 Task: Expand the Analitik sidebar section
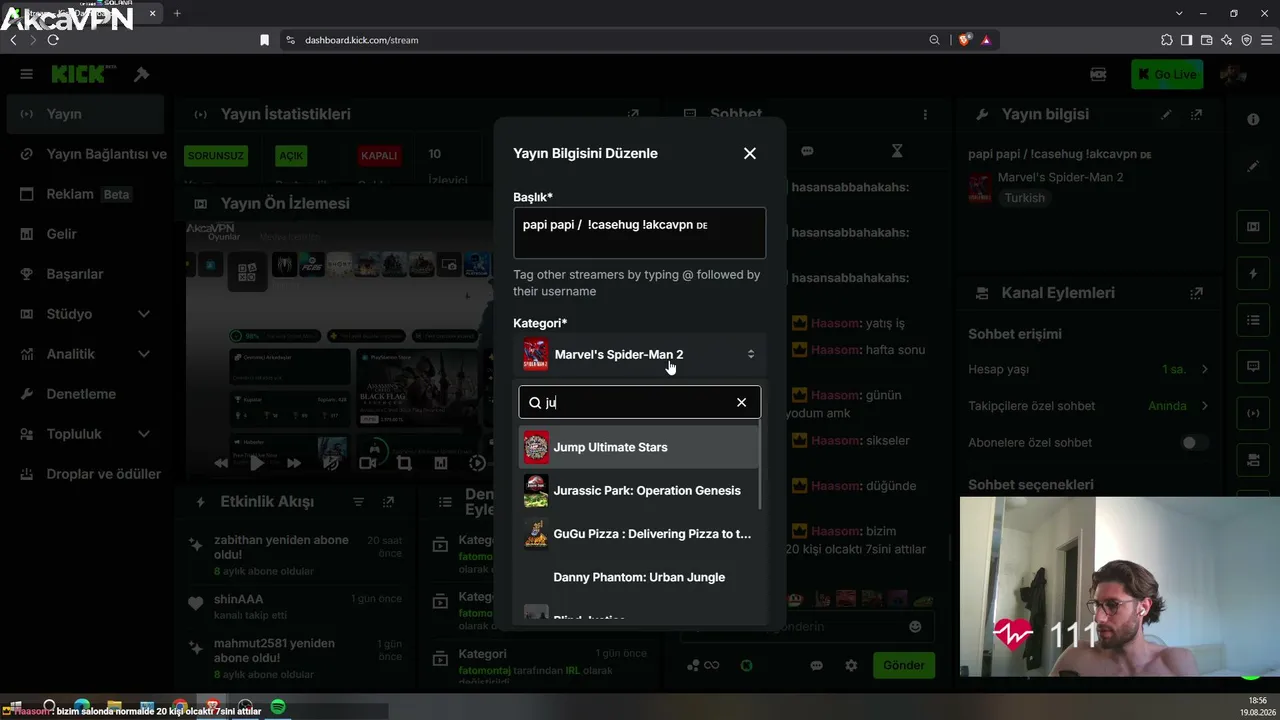click(x=85, y=354)
